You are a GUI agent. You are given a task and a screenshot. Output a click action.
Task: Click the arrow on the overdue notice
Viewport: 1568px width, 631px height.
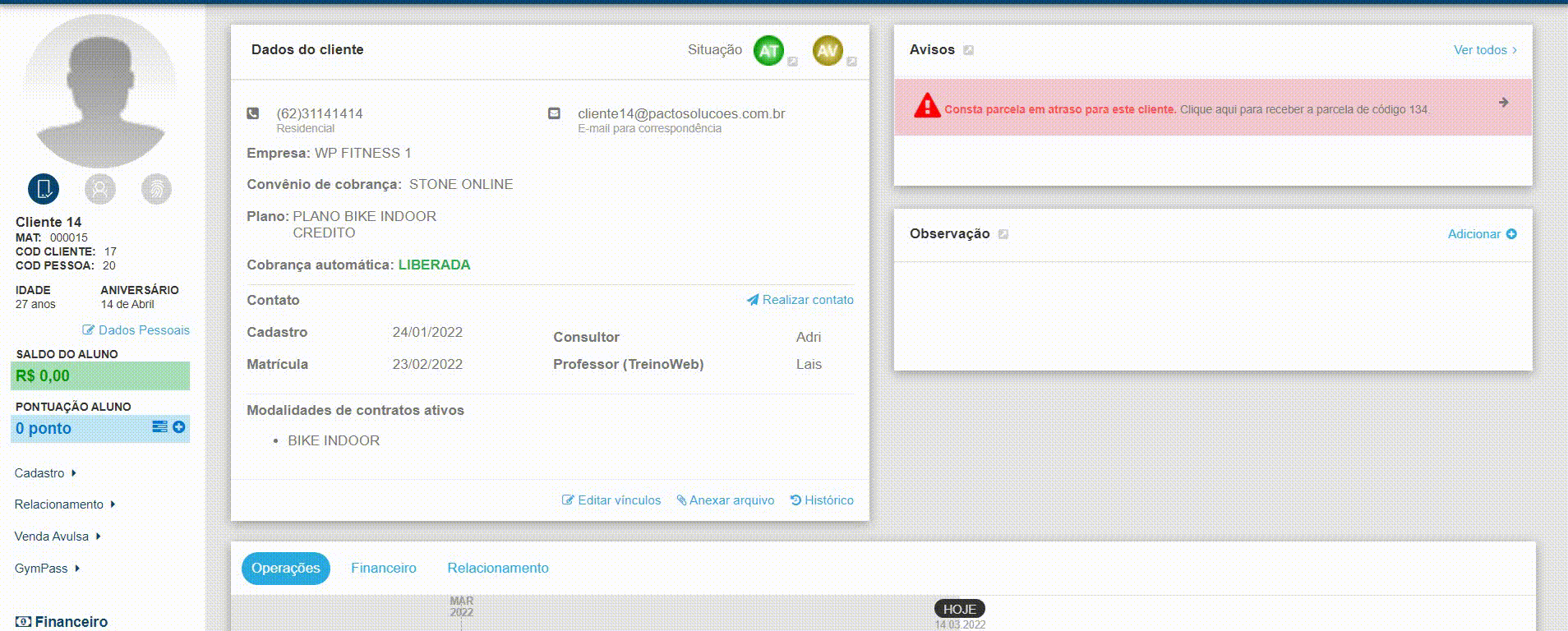pos(1503,103)
